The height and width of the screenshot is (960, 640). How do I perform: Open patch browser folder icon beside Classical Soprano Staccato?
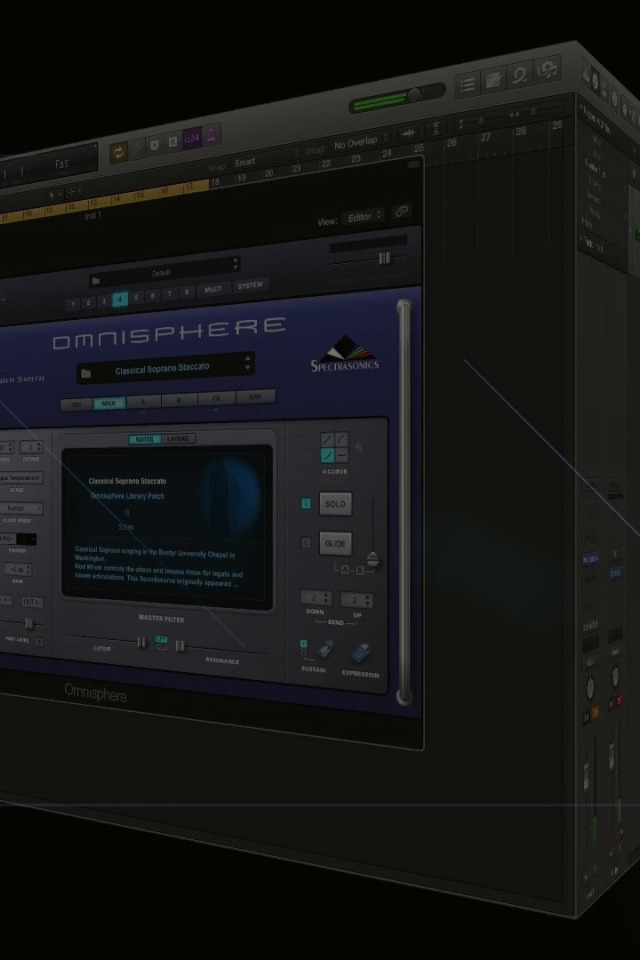[x=86, y=373]
